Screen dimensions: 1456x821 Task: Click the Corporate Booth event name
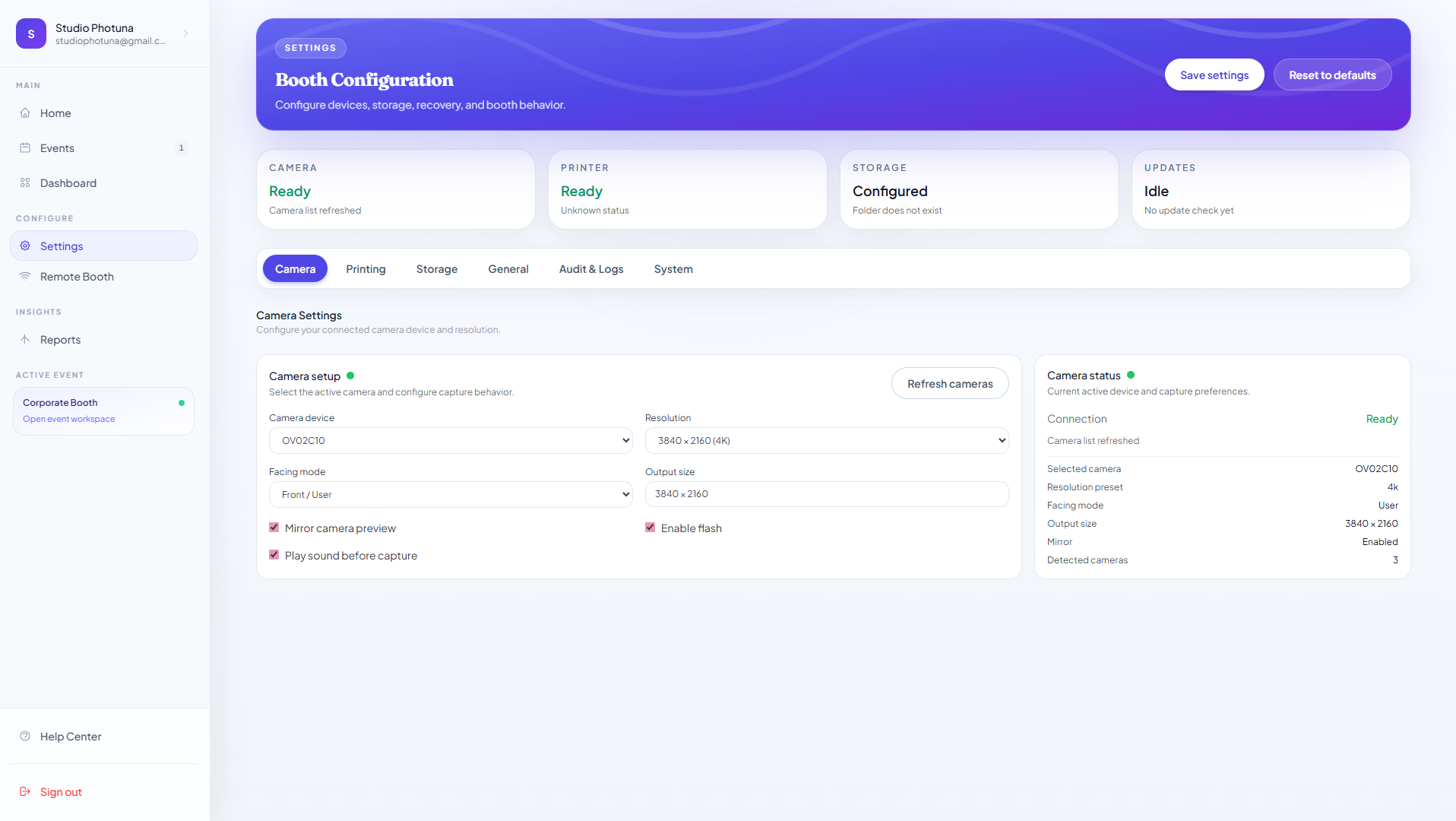[x=60, y=402]
